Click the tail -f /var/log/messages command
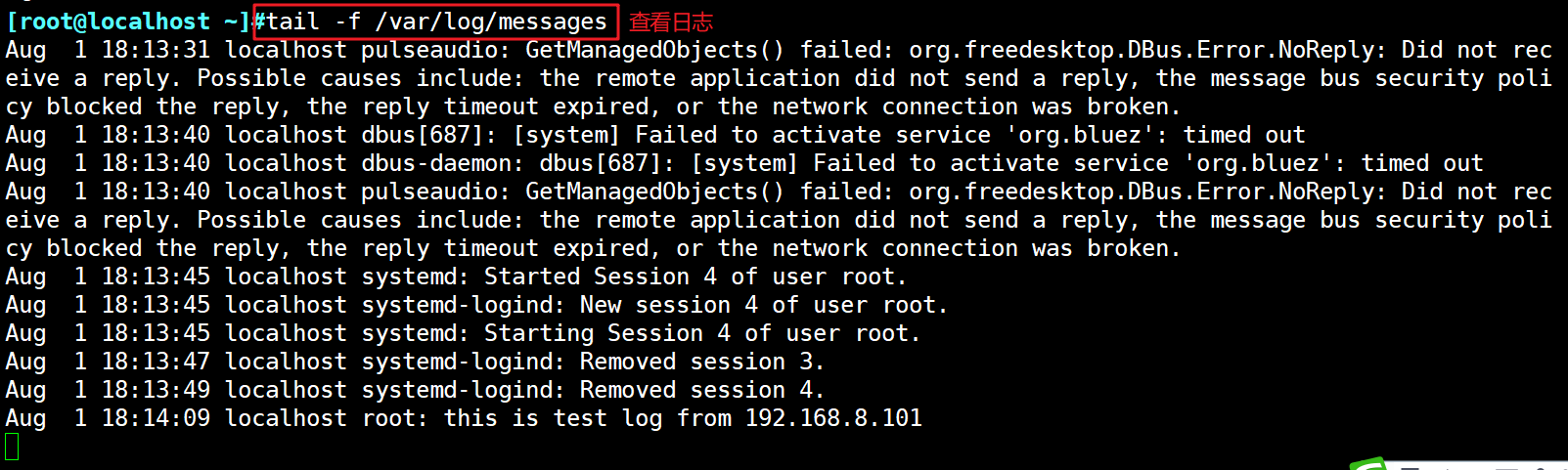The width and height of the screenshot is (1568, 470). click(x=436, y=21)
